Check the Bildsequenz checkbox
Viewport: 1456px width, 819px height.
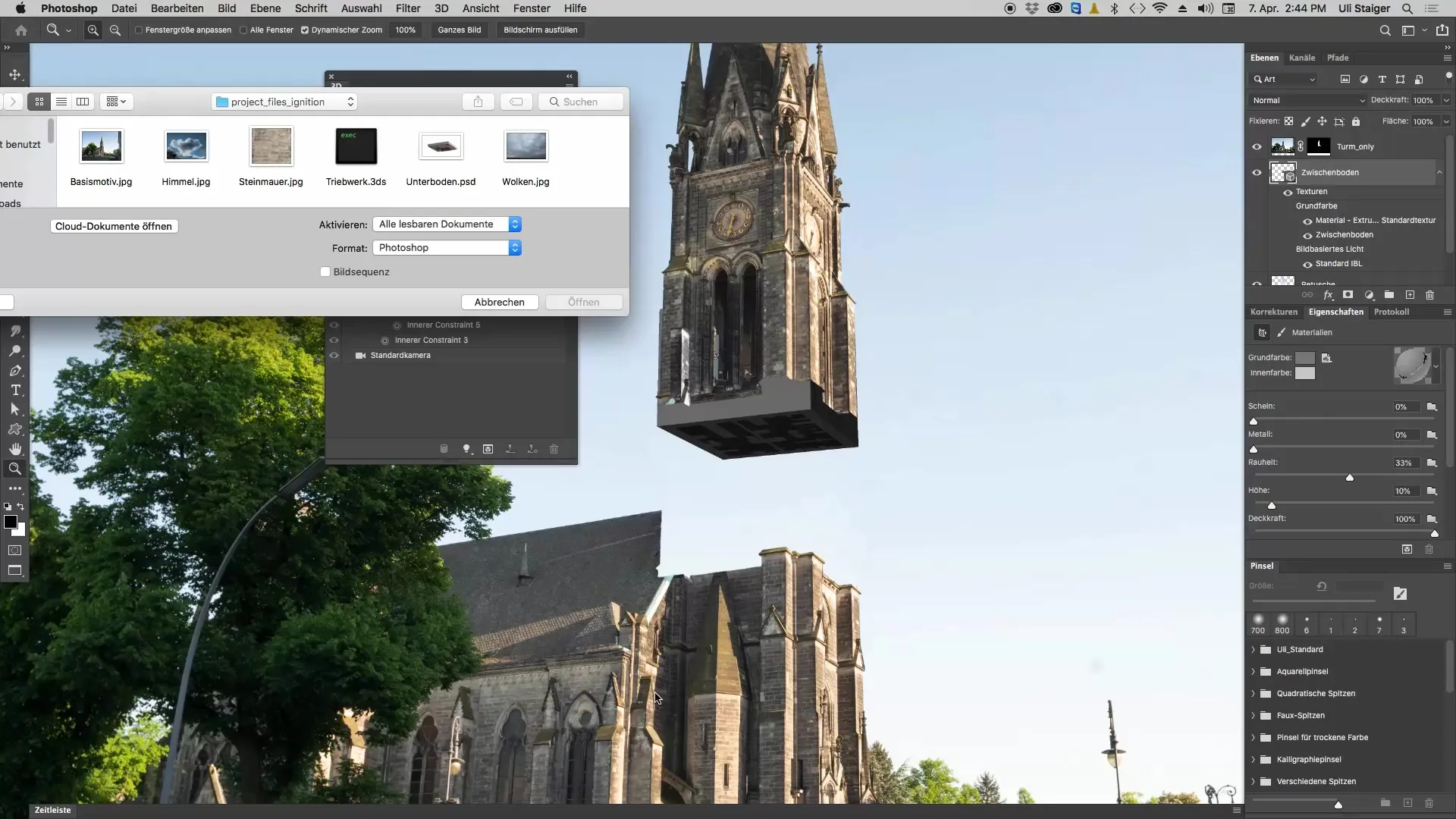tap(325, 271)
